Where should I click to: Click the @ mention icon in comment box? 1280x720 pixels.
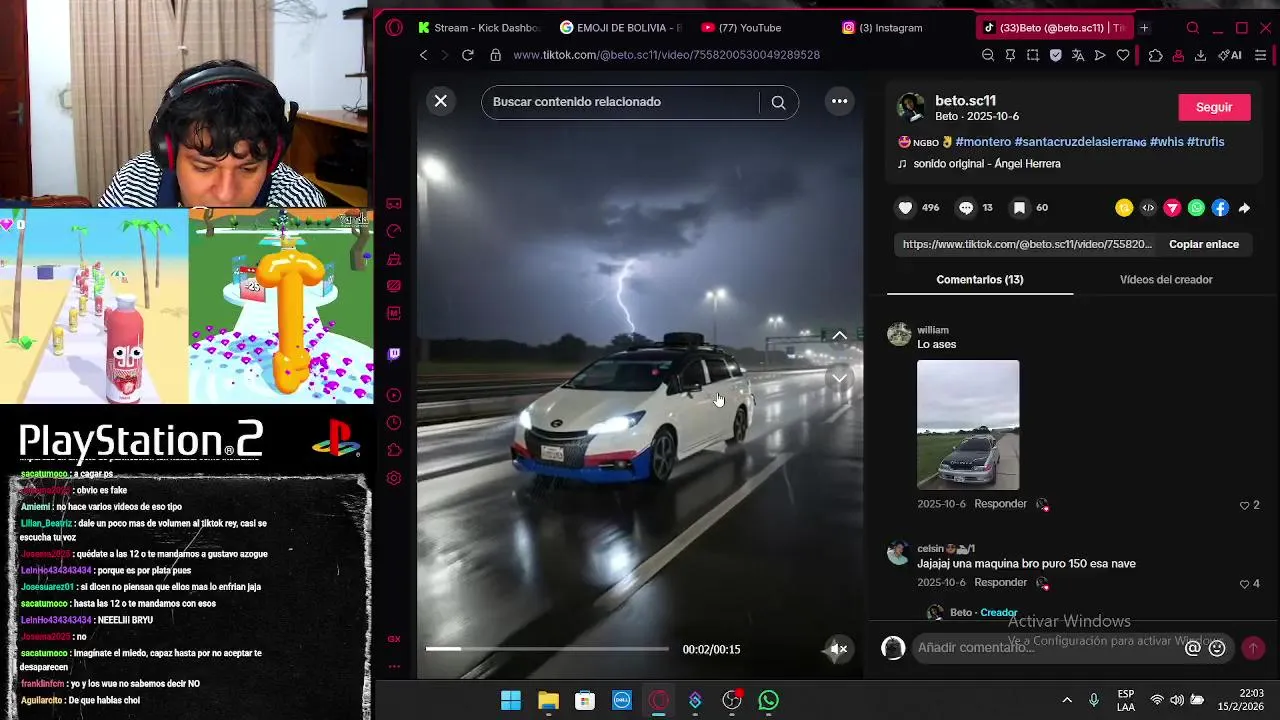[1192, 648]
